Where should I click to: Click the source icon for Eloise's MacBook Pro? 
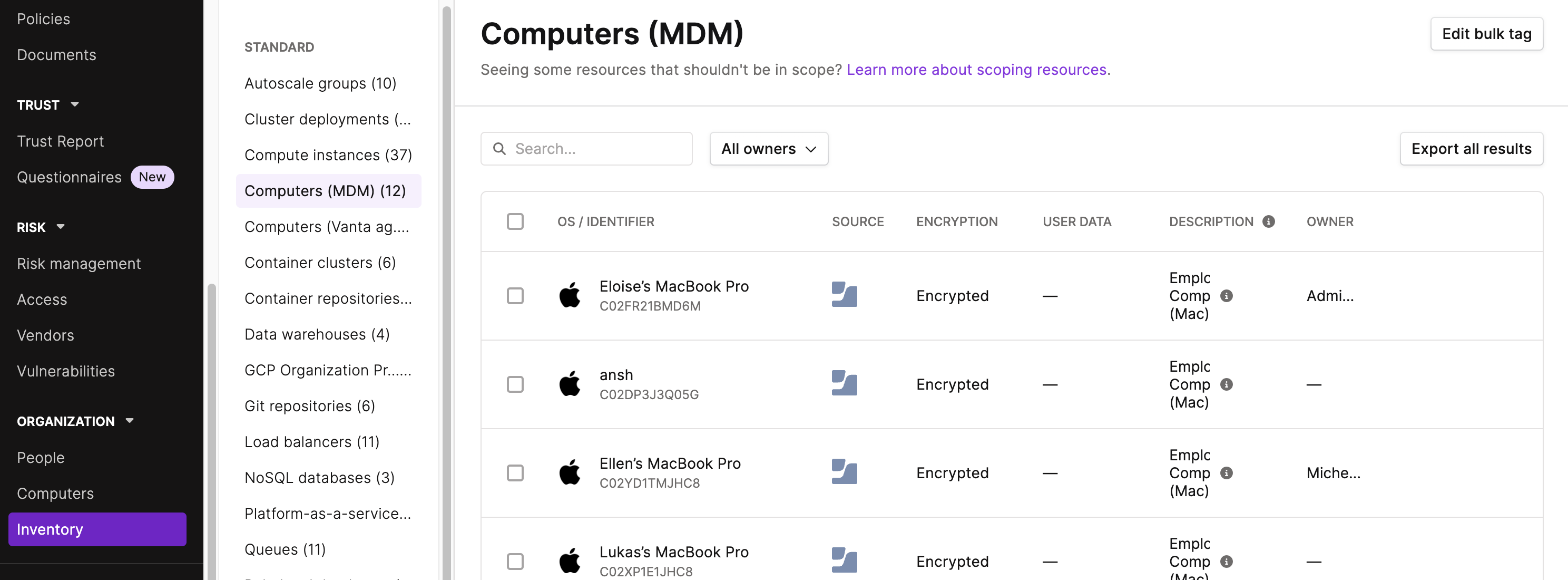(x=844, y=295)
